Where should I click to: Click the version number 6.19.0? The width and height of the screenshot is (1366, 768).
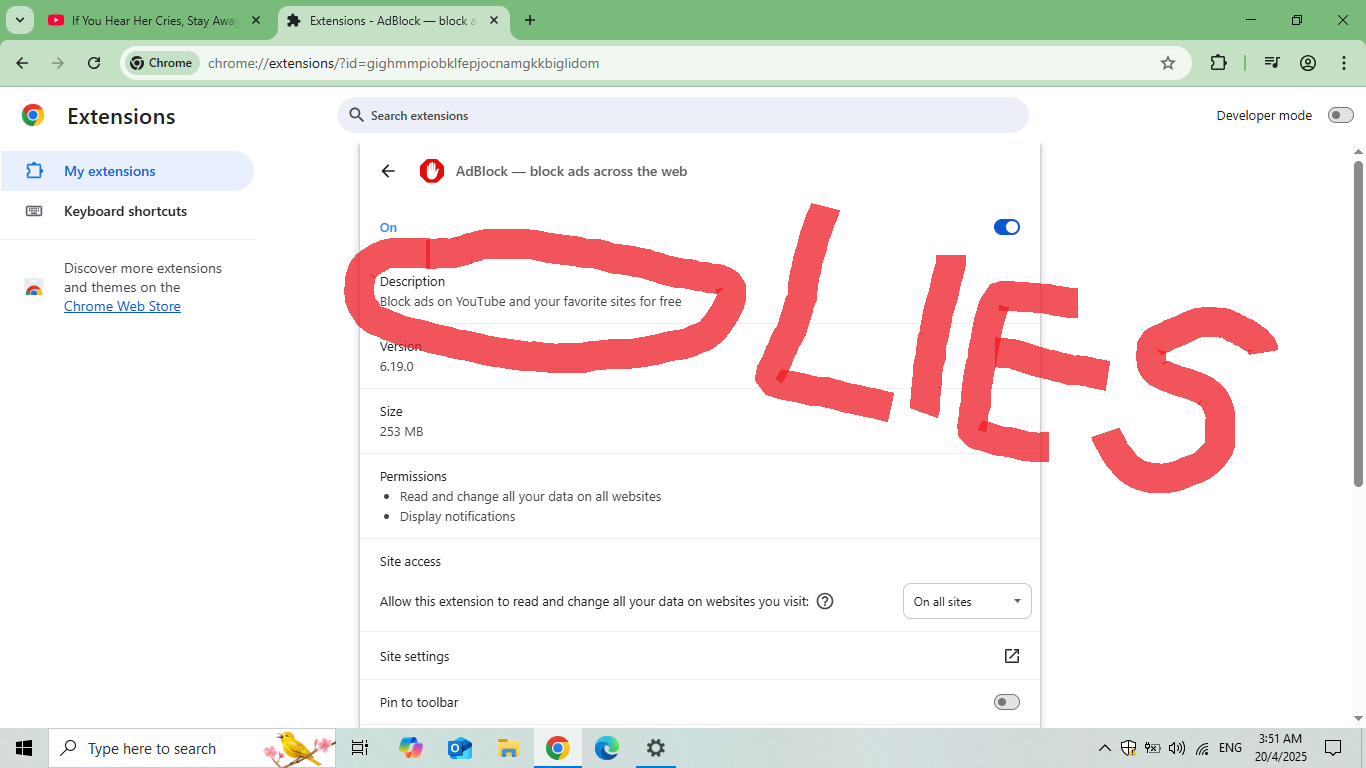[x=396, y=366]
